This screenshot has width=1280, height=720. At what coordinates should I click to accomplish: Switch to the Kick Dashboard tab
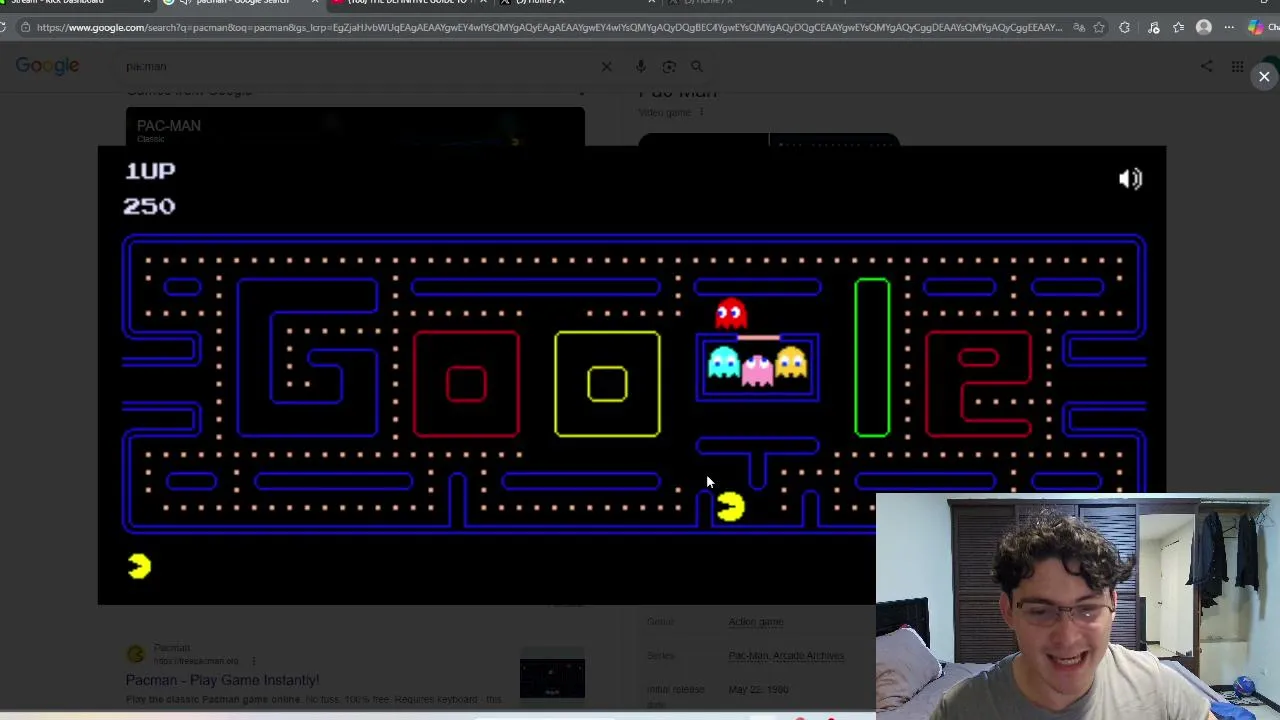pyautogui.click(x=77, y=3)
